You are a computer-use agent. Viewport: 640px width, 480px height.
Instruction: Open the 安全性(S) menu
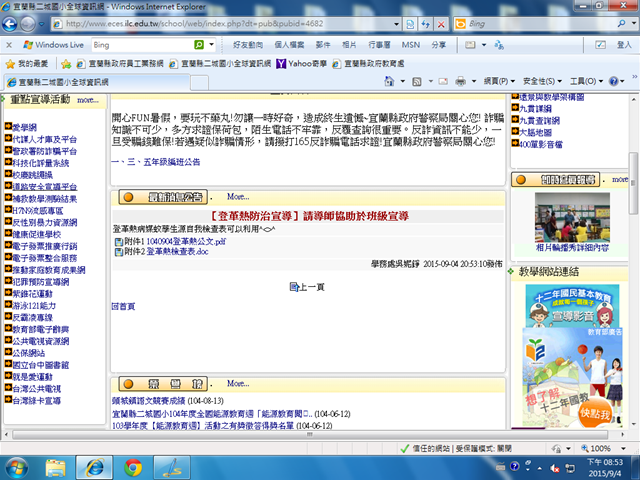pos(542,81)
